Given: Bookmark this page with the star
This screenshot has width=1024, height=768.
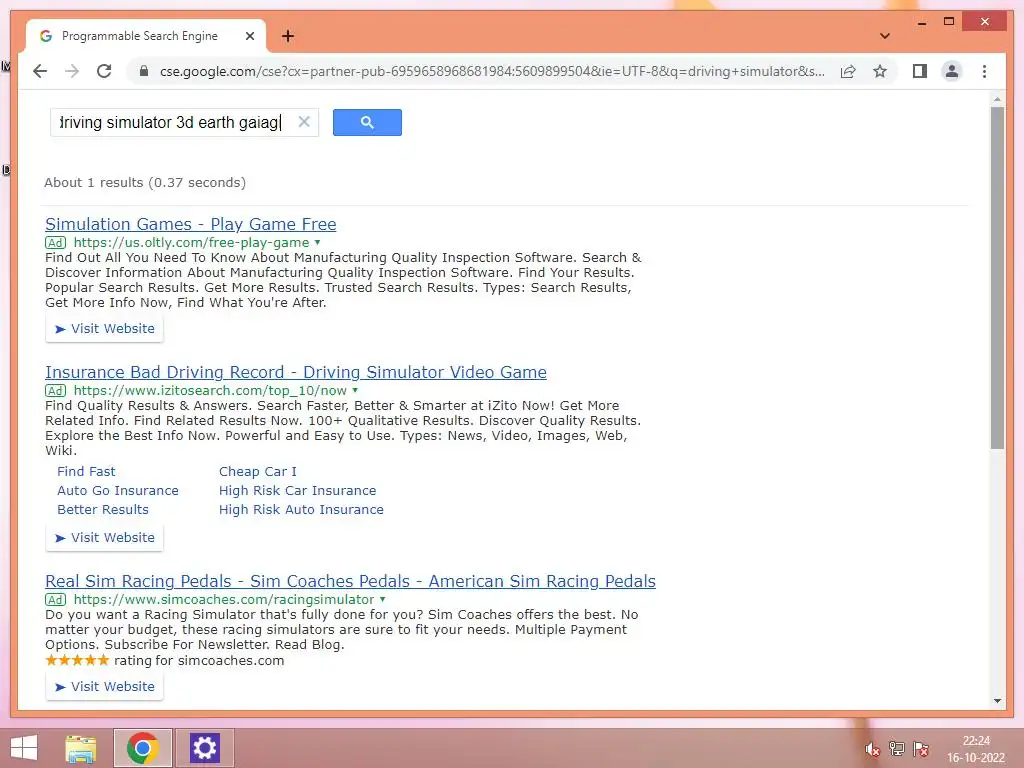Looking at the screenshot, I should (x=880, y=71).
